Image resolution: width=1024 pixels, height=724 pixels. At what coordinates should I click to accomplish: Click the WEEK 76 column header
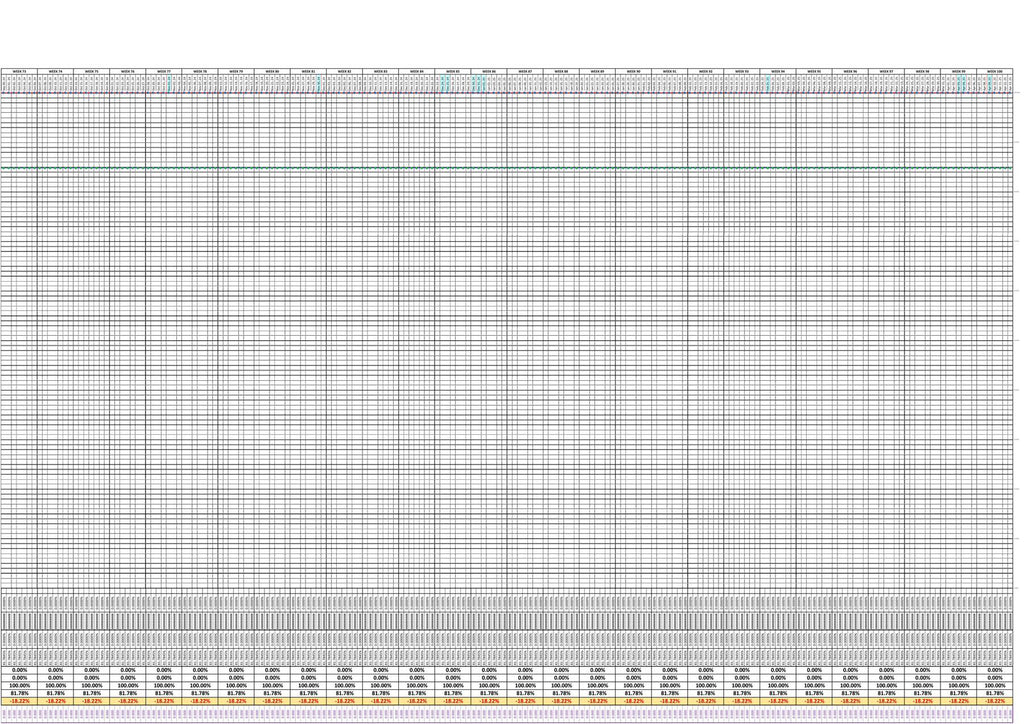tap(128, 71)
